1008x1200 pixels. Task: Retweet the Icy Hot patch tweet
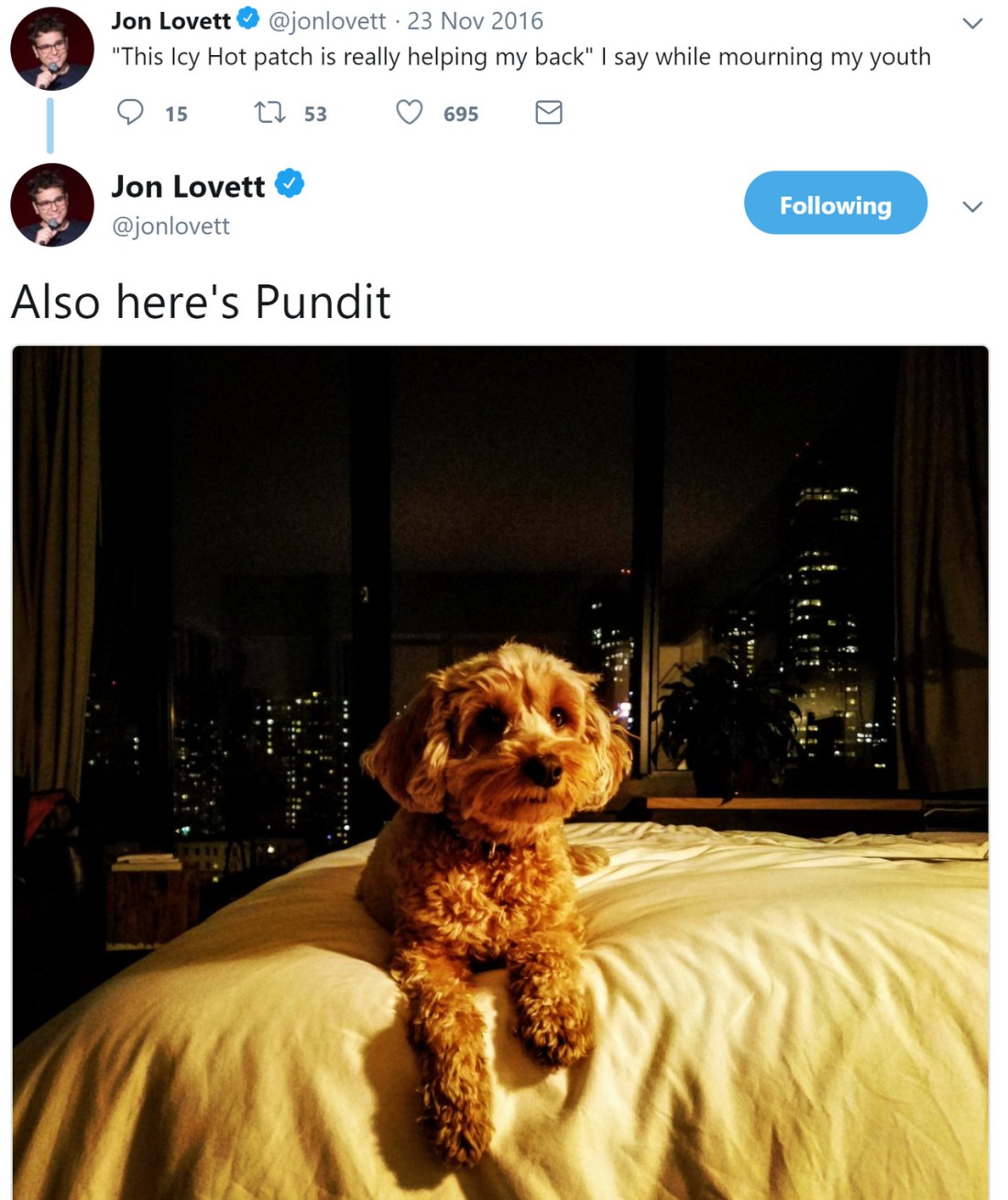pos(269,113)
